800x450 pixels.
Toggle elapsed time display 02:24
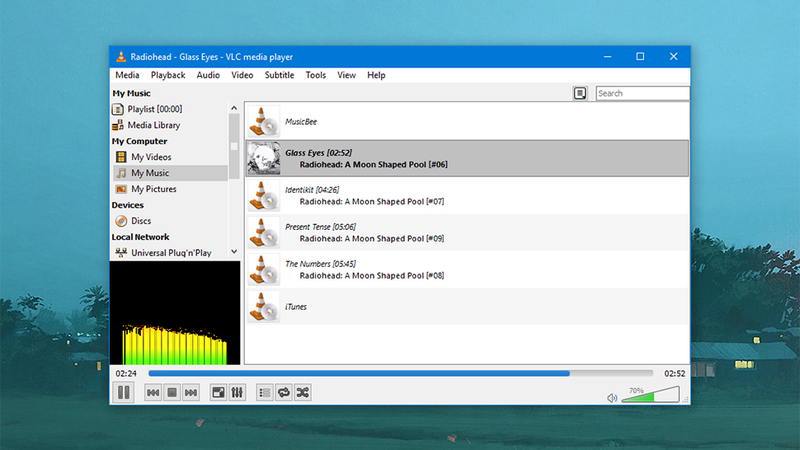[126, 373]
